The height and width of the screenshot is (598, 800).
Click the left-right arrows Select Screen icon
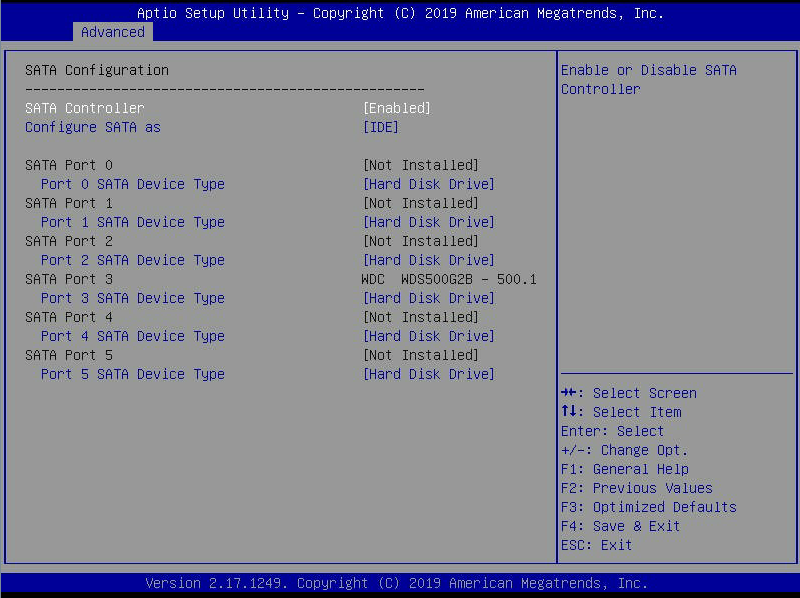tap(569, 393)
